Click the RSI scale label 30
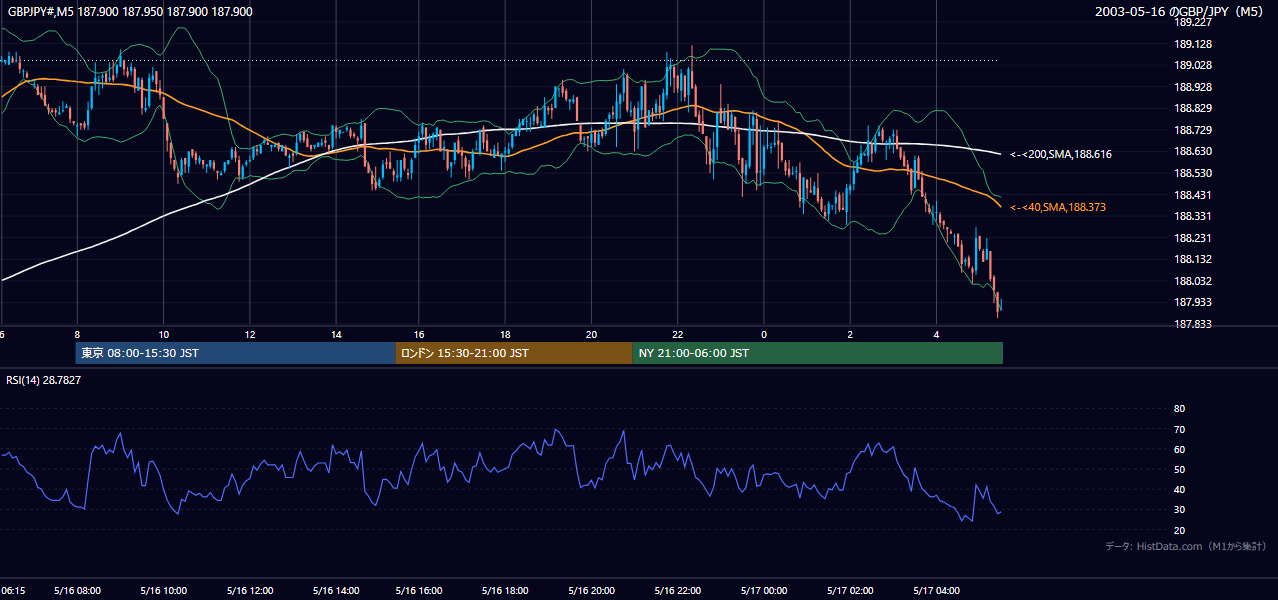Screen dimensions: 1278x600 (x=1179, y=510)
